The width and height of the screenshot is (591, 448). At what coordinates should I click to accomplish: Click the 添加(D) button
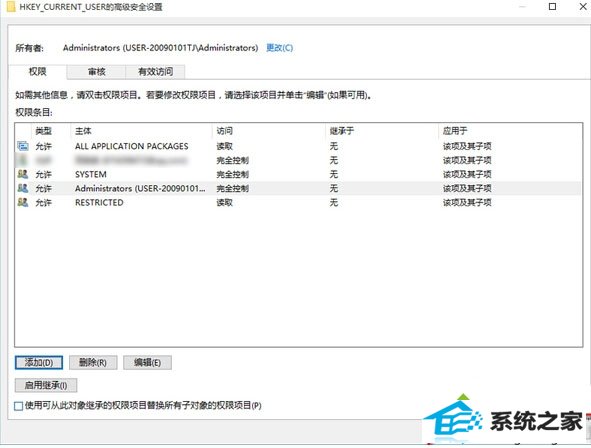[x=39, y=362]
